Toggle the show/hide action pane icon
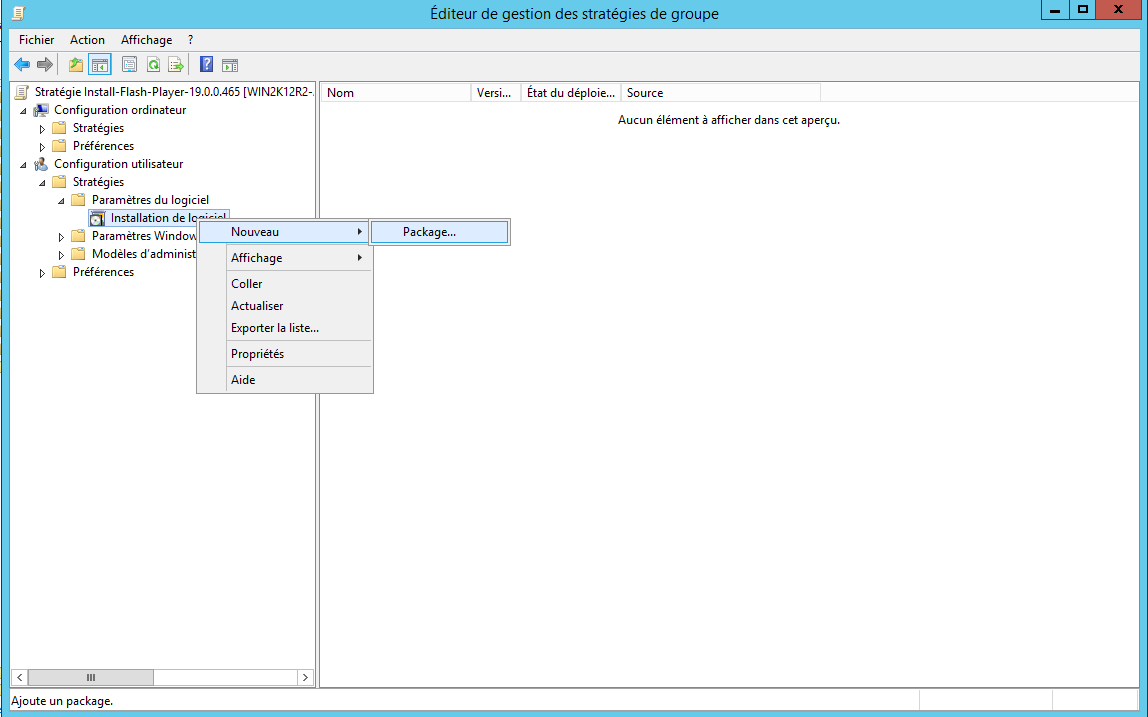 pos(230,65)
